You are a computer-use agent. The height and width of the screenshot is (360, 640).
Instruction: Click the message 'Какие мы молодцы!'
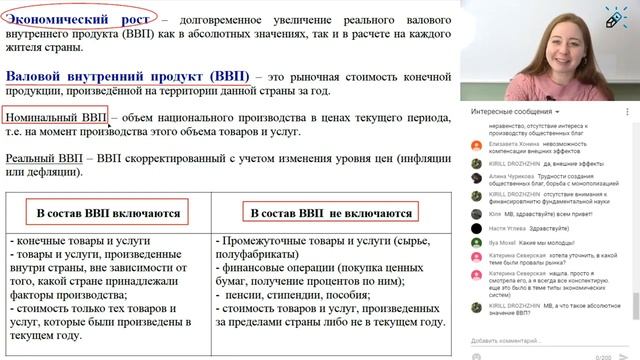[547, 243]
